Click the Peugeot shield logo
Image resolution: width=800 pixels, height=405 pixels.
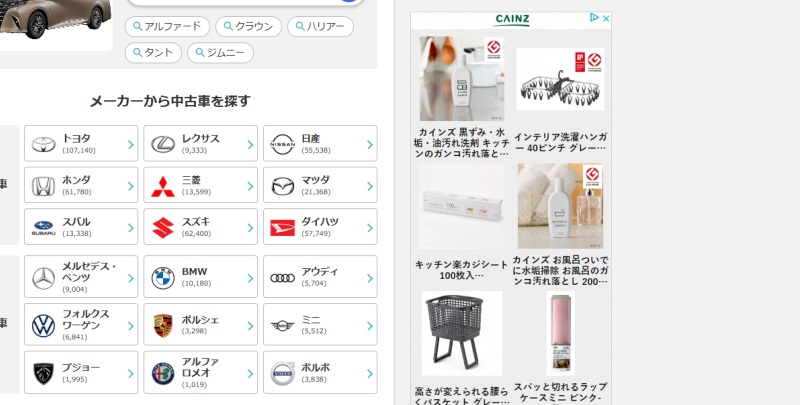point(43,374)
